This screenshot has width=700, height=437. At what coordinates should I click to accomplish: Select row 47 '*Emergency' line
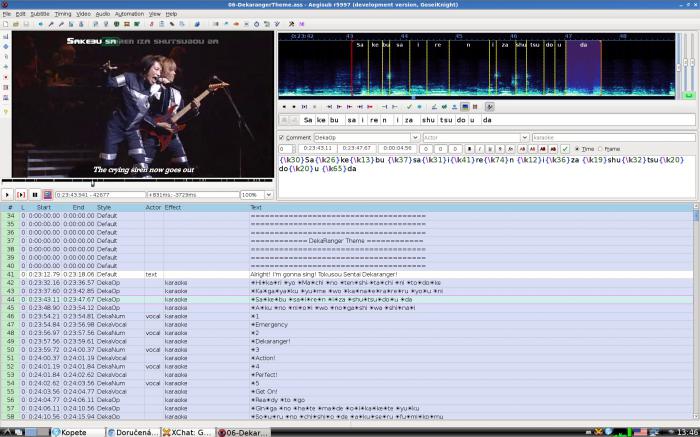tap(347, 325)
